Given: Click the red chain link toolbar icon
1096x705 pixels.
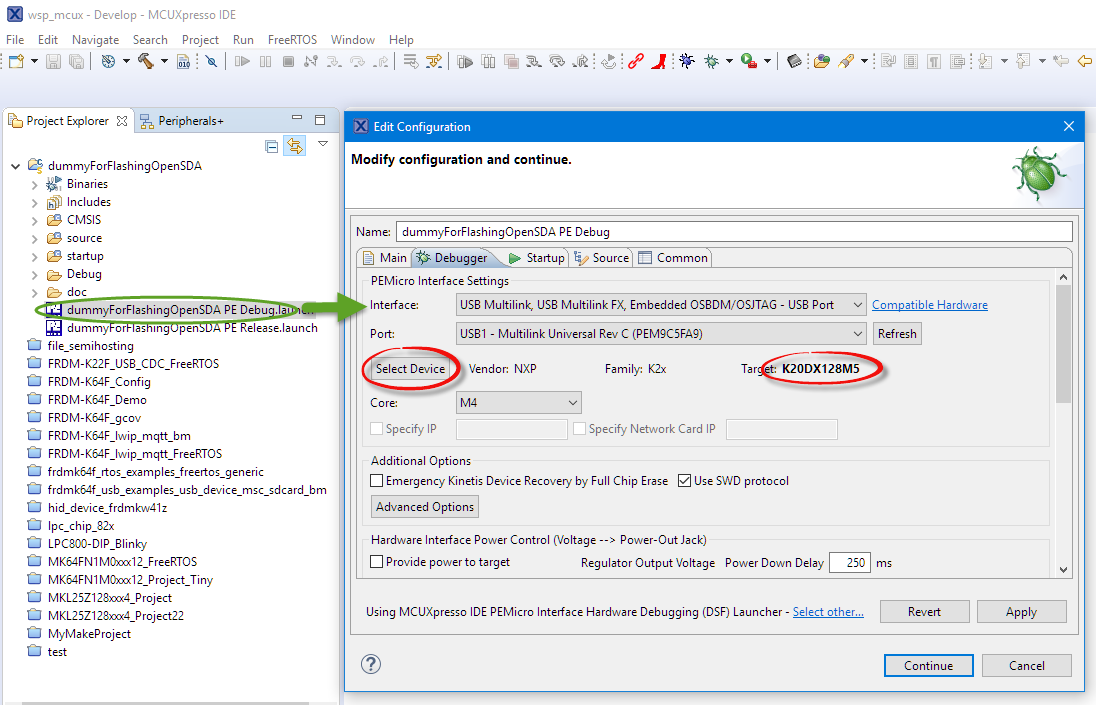Looking at the screenshot, I should click(636, 61).
